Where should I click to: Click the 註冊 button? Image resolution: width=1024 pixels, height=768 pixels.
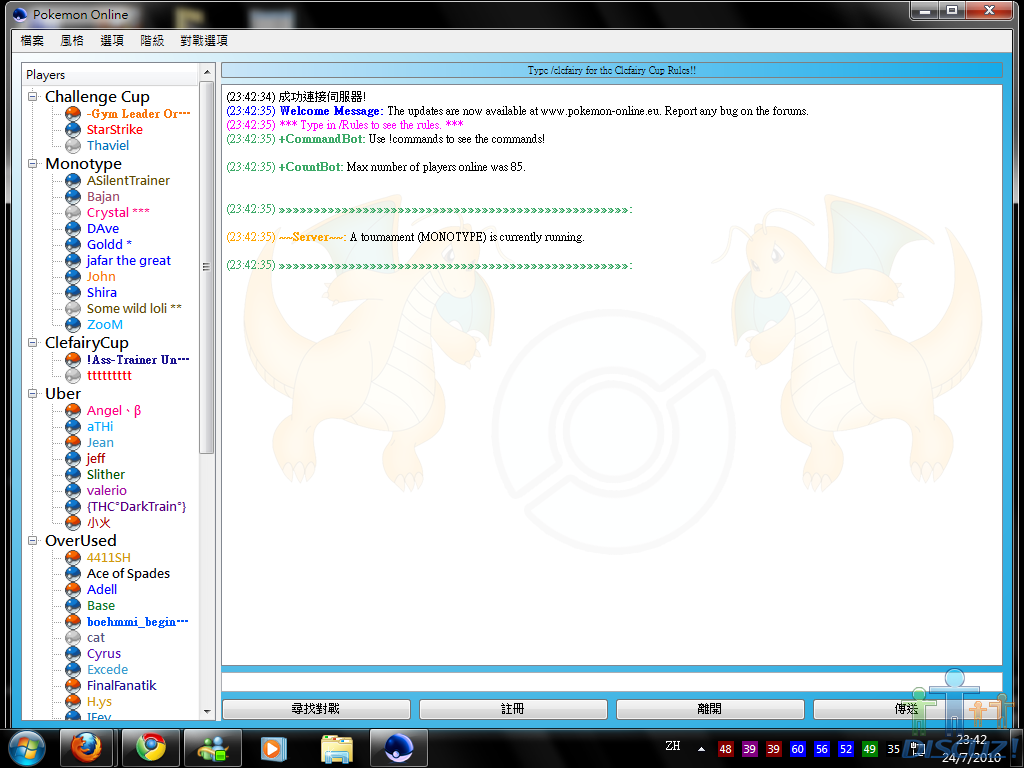point(513,709)
